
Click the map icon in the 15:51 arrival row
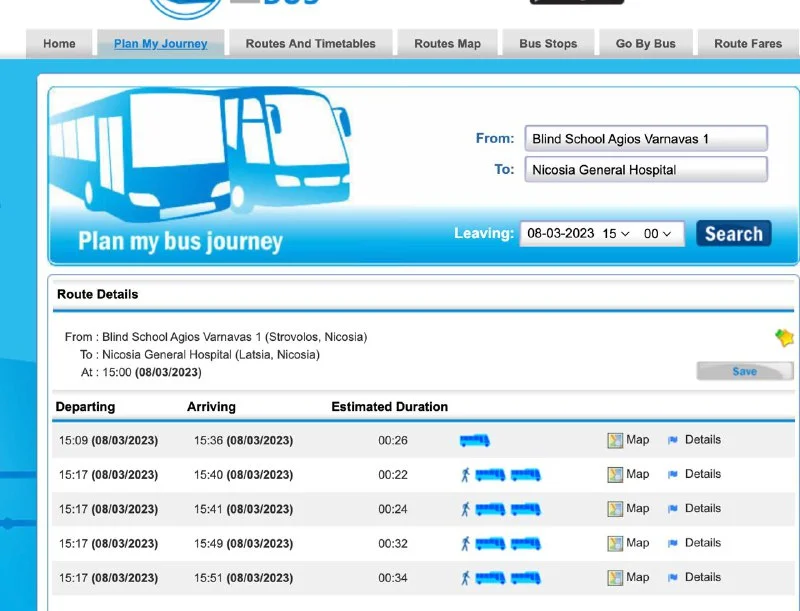click(x=615, y=578)
